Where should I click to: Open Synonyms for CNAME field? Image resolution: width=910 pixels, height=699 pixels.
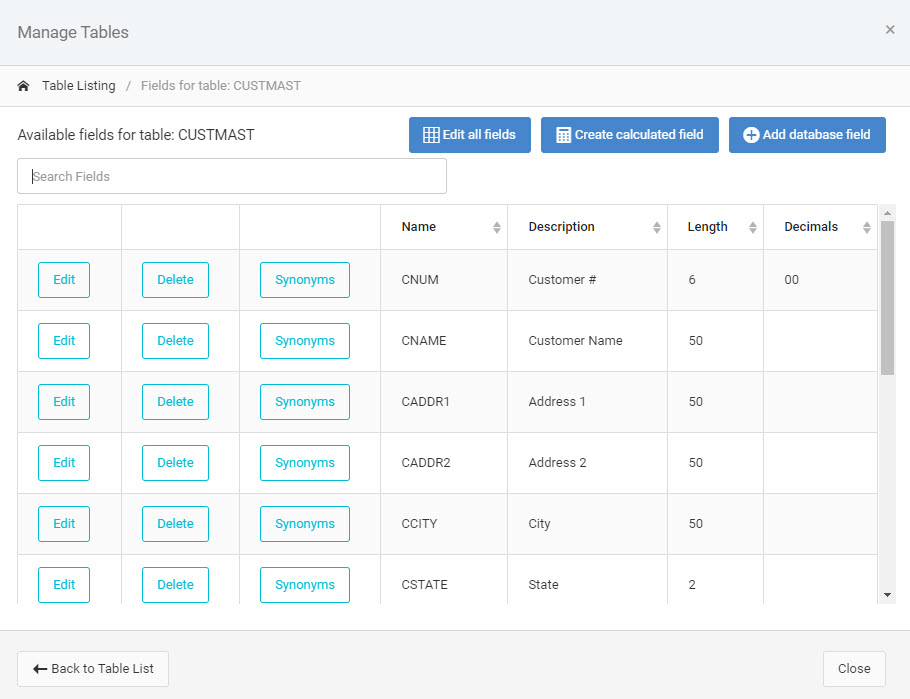coord(305,341)
